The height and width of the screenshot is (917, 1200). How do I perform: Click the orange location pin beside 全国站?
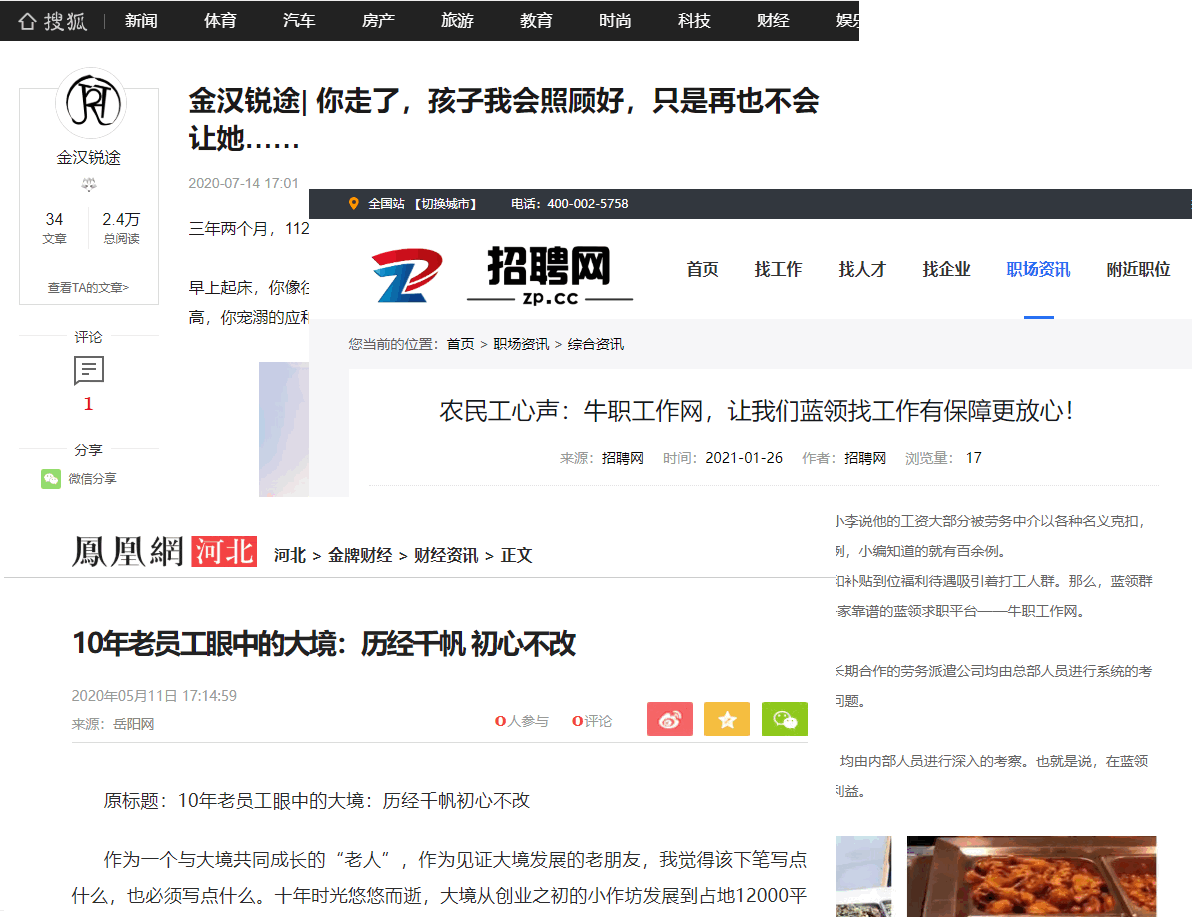[353, 204]
